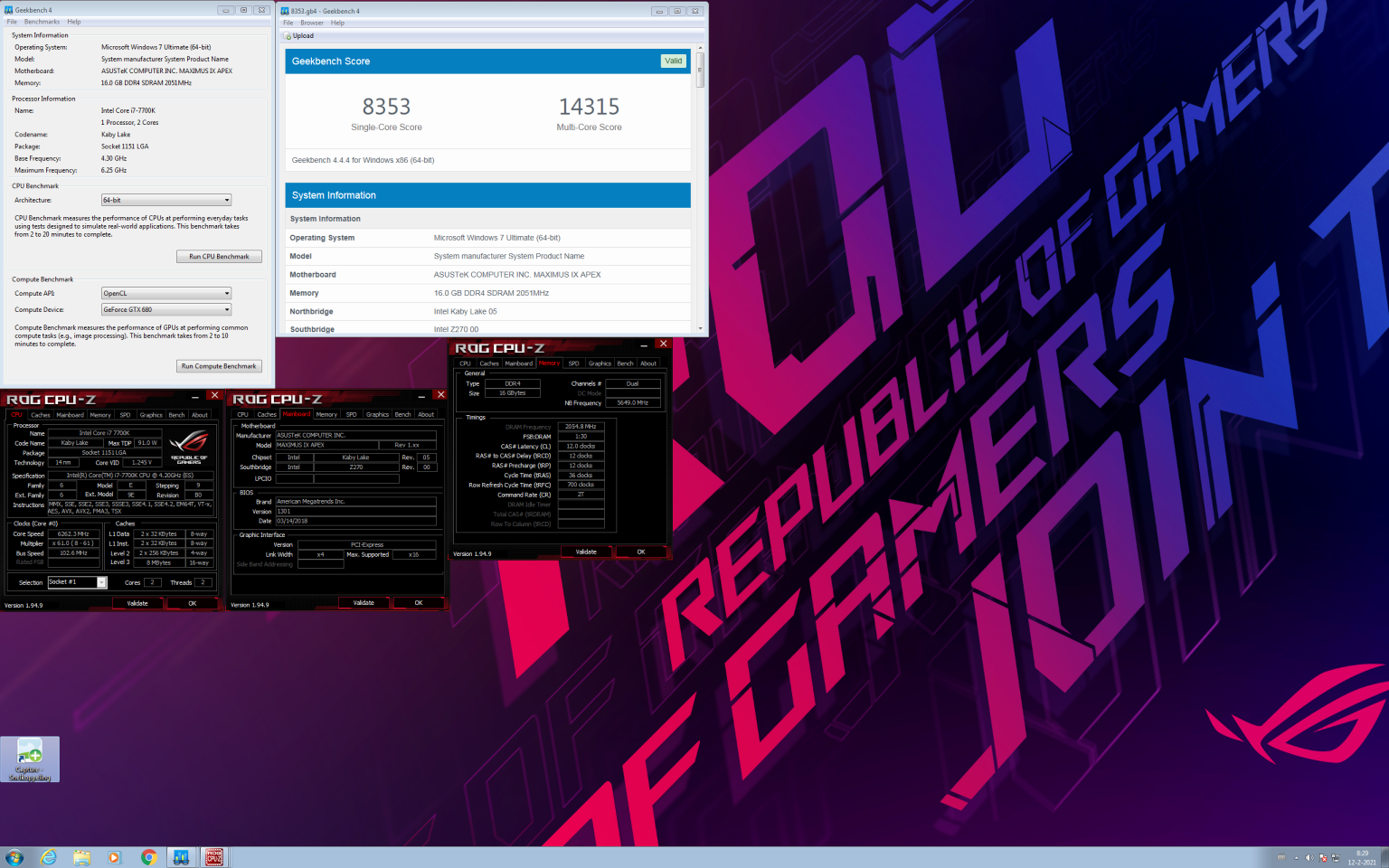
Task: Switch to Geekbench taskbar icon
Action: coord(181,857)
